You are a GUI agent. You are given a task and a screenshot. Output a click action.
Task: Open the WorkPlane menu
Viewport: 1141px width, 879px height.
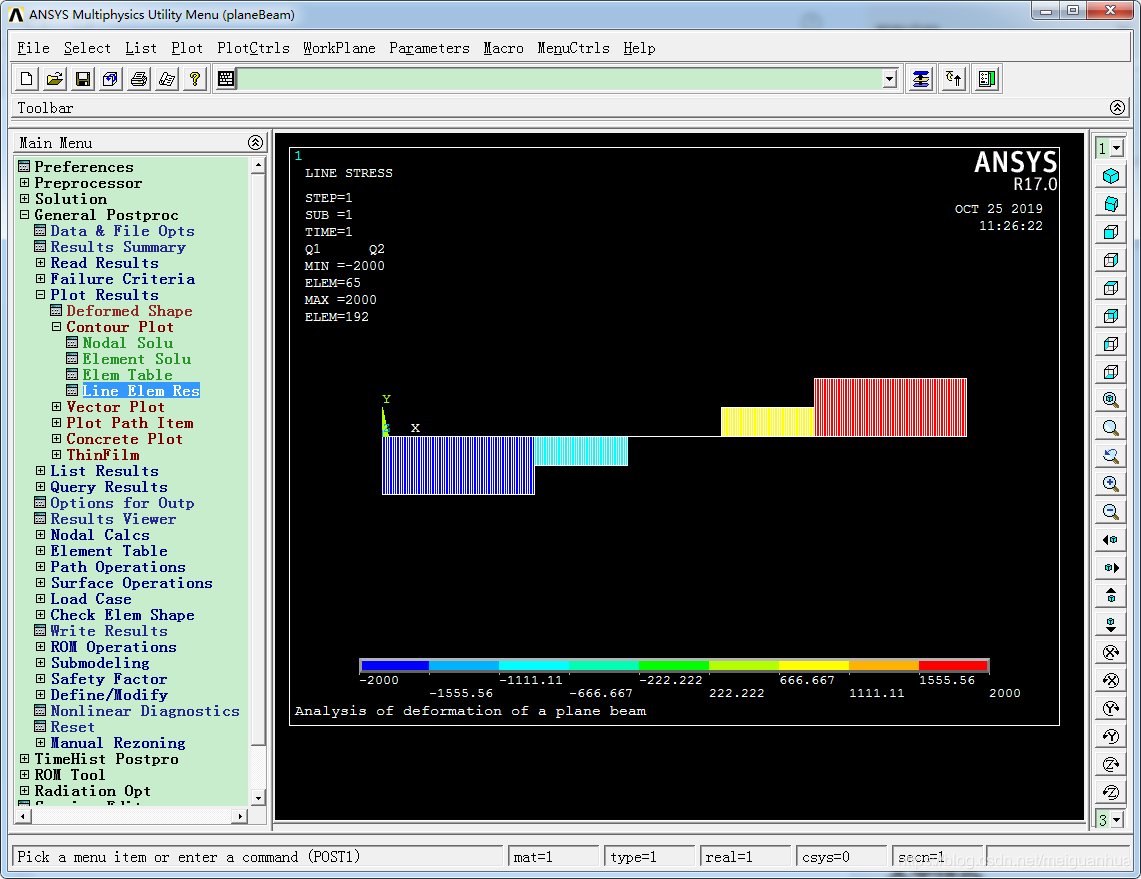(x=339, y=48)
